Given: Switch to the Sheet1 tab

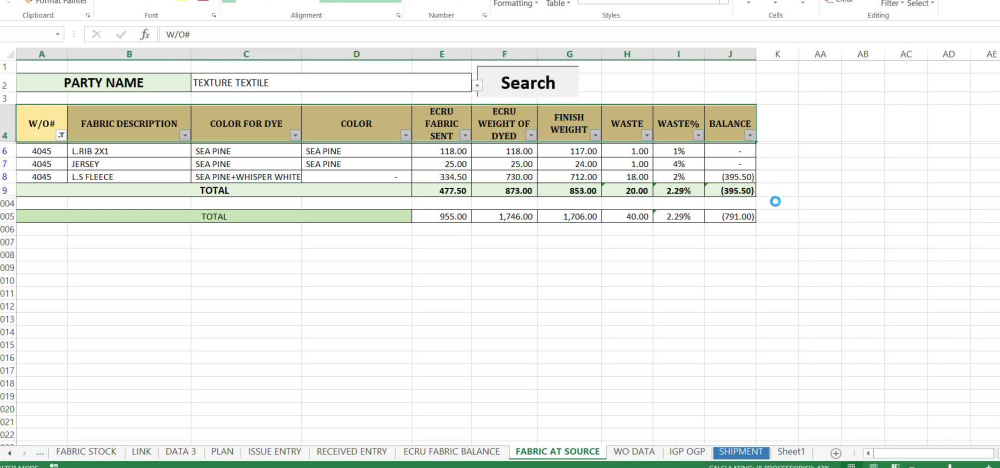Looking at the screenshot, I should coord(791,451).
